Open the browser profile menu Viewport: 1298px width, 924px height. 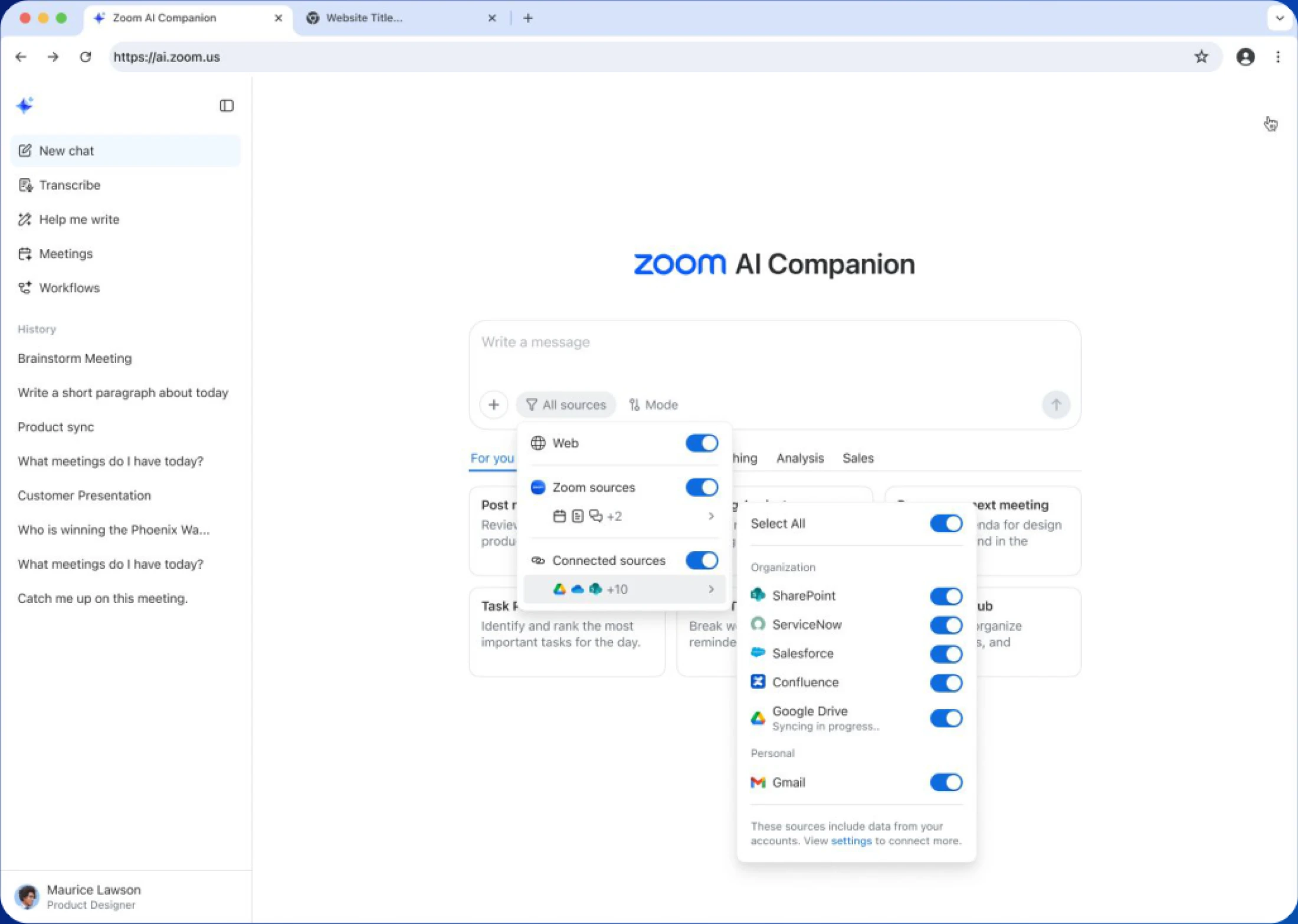click(x=1245, y=57)
